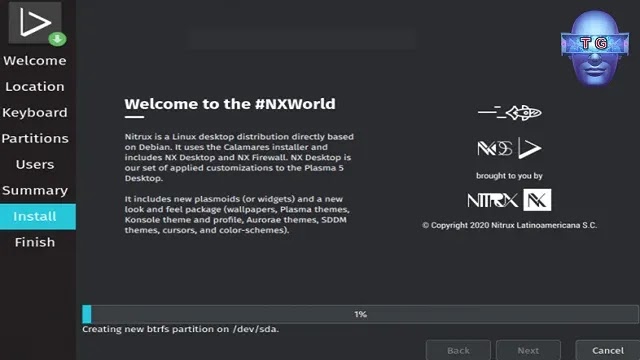
Task: Select the Summary step
Action: click(x=35, y=190)
